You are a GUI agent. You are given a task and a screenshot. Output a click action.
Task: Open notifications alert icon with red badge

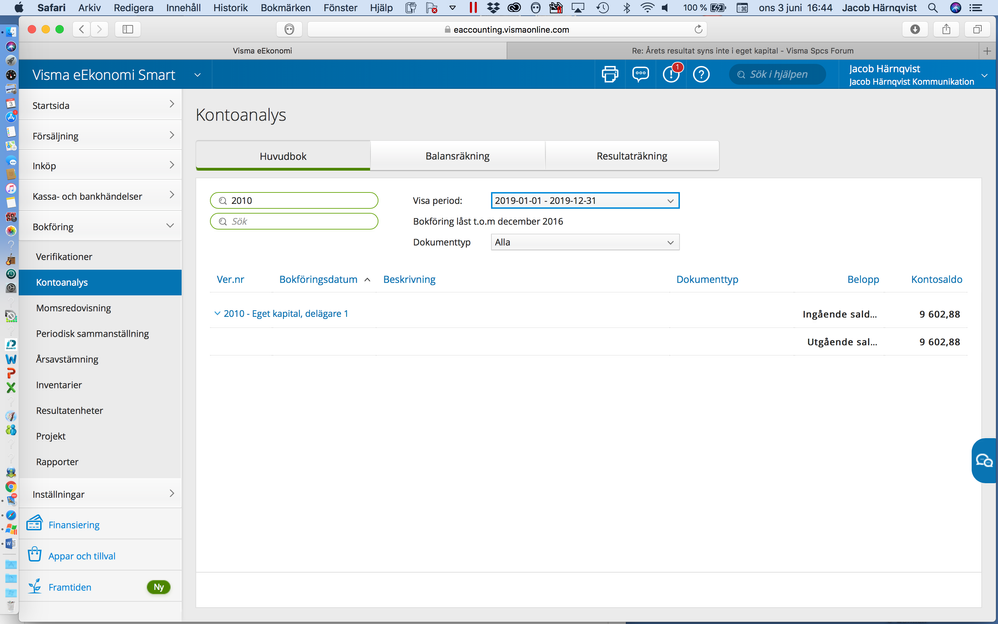[x=671, y=73]
